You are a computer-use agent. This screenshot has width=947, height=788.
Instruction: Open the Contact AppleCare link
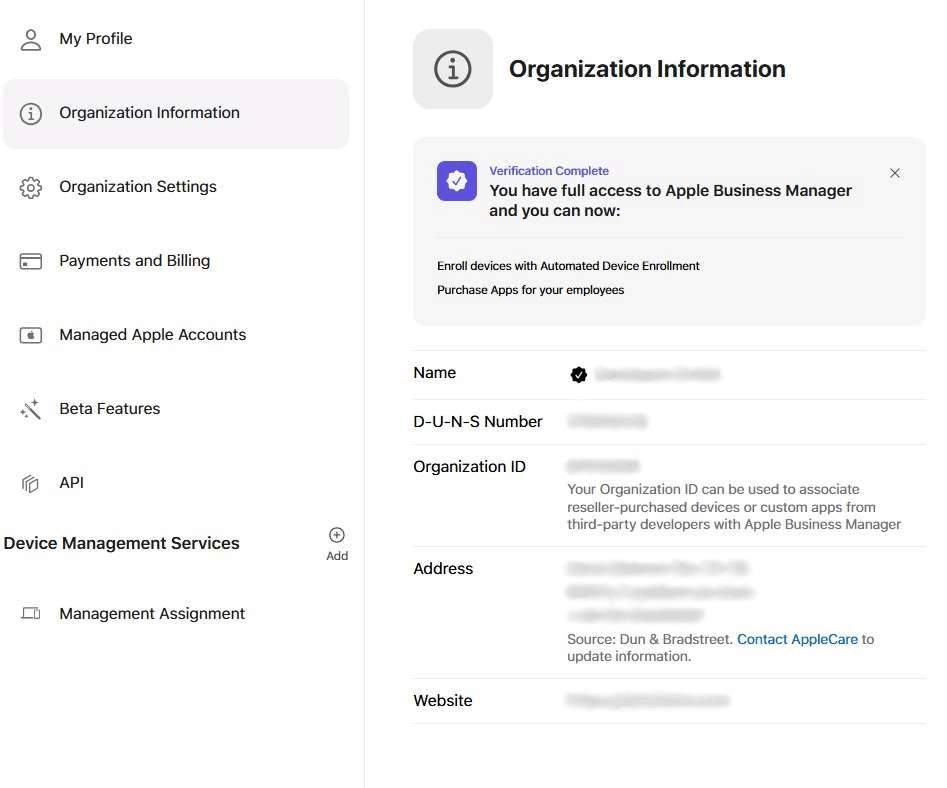(x=797, y=639)
